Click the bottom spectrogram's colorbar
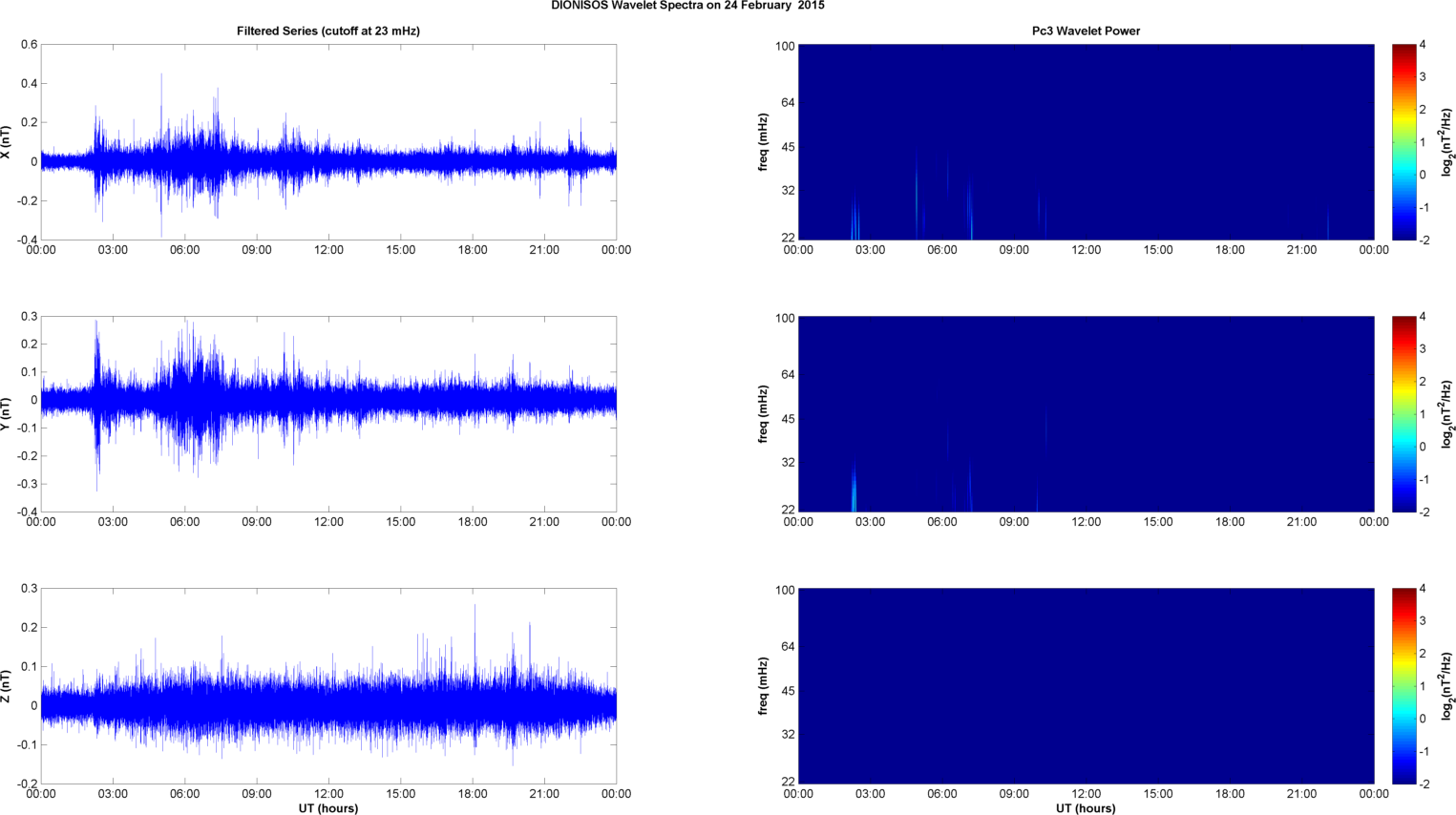 (1403, 686)
